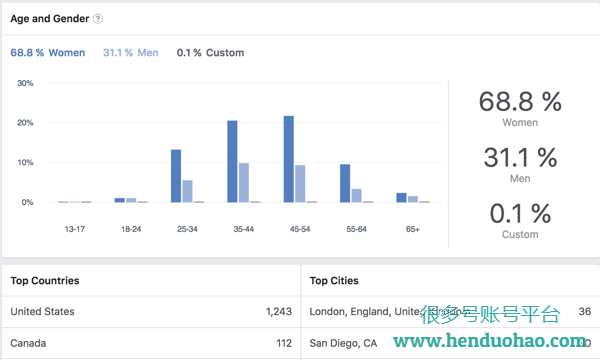Open the San Diego, CA city row

(x=450, y=343)
